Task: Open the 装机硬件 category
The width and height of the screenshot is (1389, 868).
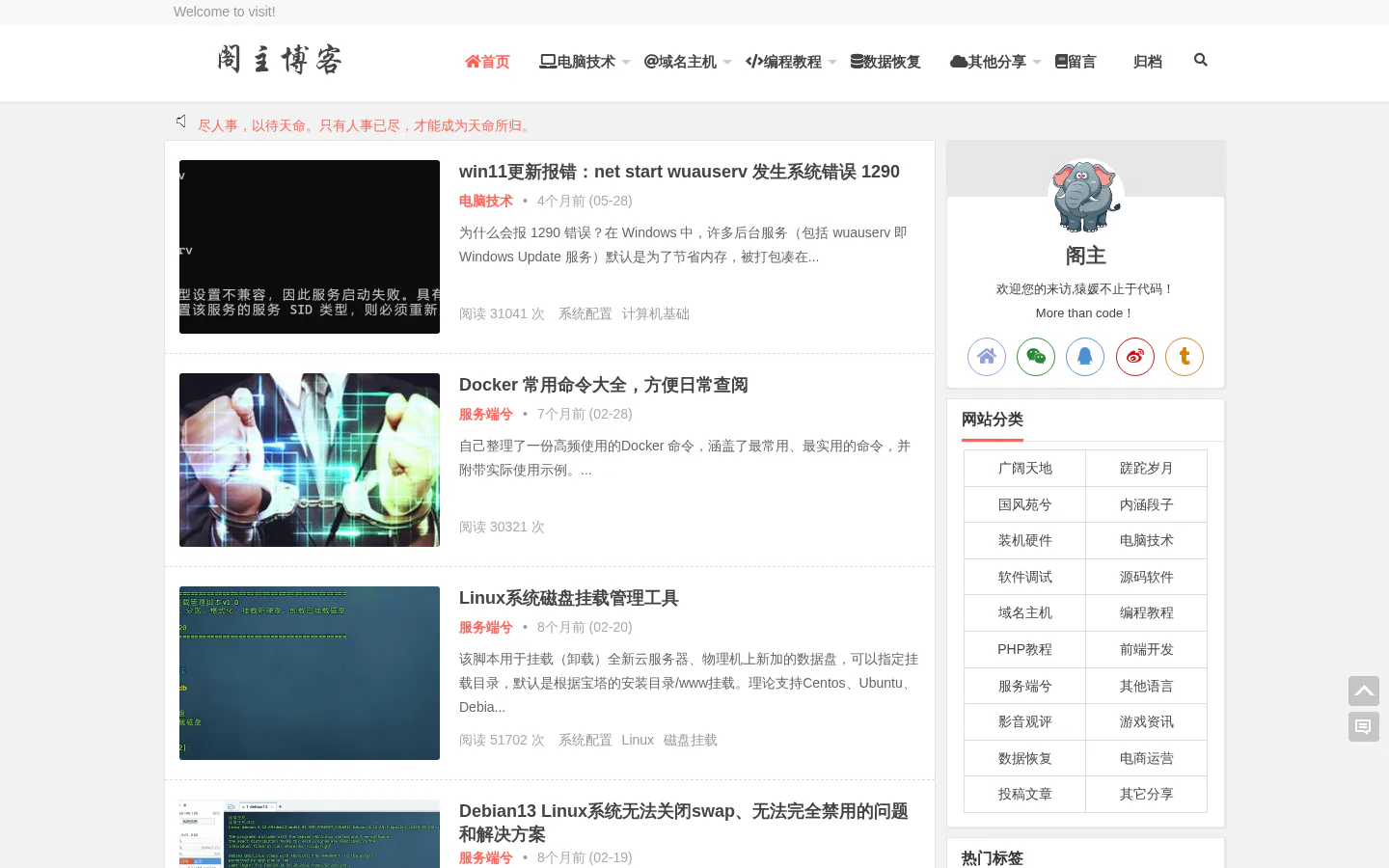Action: 1025,540
